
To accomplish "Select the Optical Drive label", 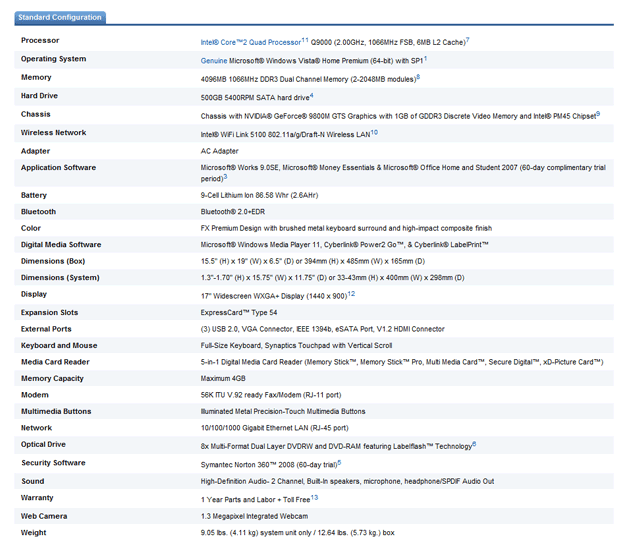I will pos(43,445).
